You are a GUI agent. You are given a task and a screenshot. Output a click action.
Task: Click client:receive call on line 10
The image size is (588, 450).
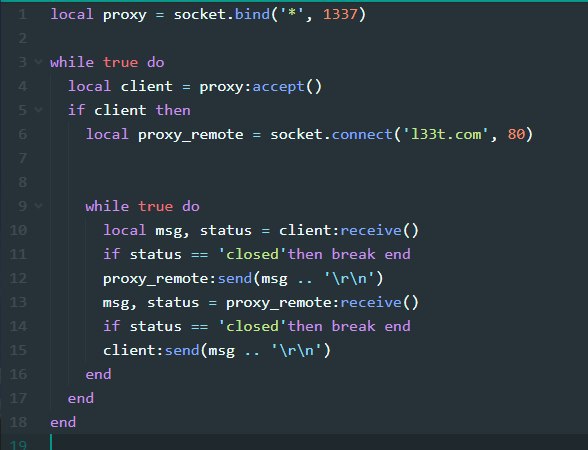[349, 230]
